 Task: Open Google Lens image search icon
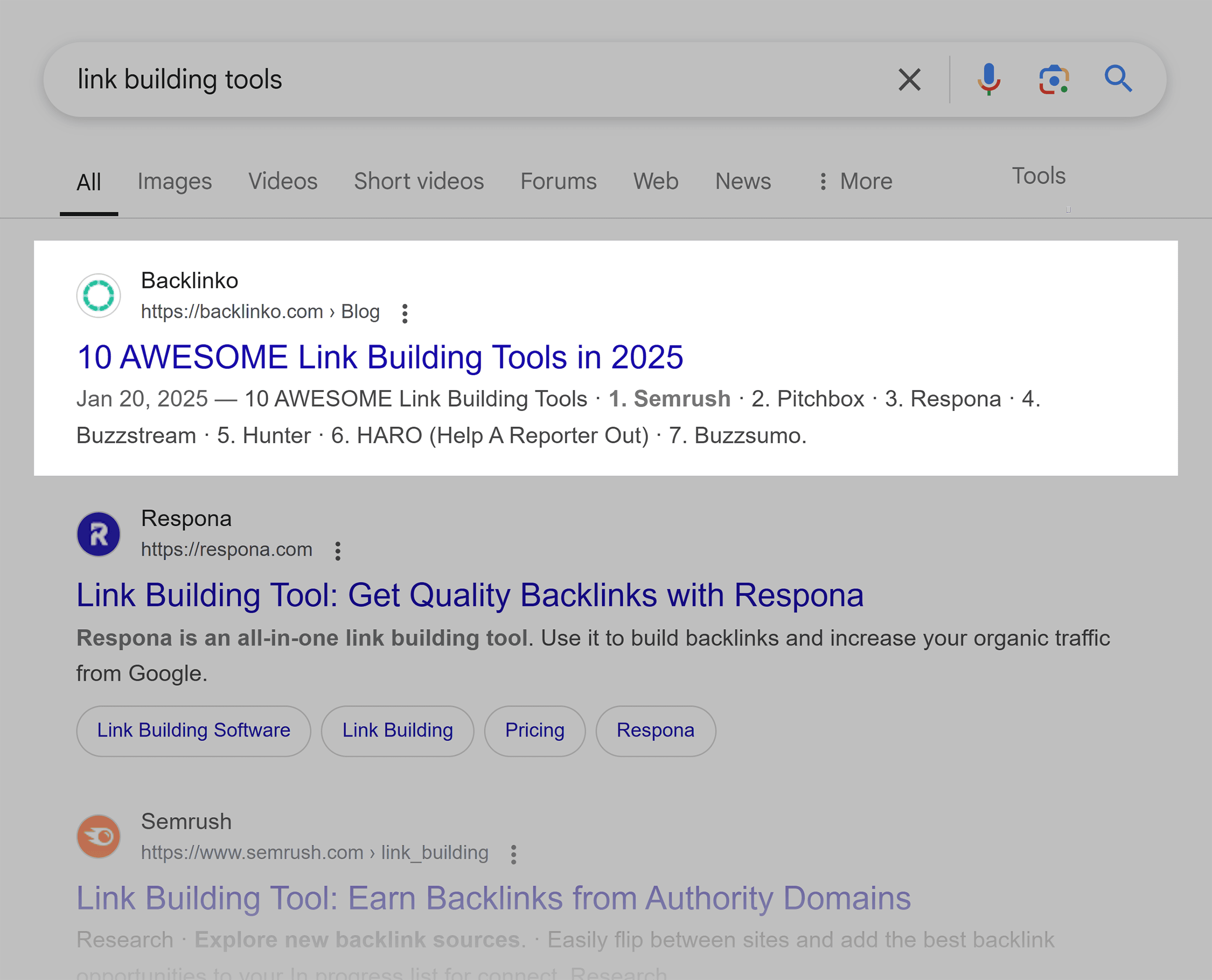click(1054, 79)
